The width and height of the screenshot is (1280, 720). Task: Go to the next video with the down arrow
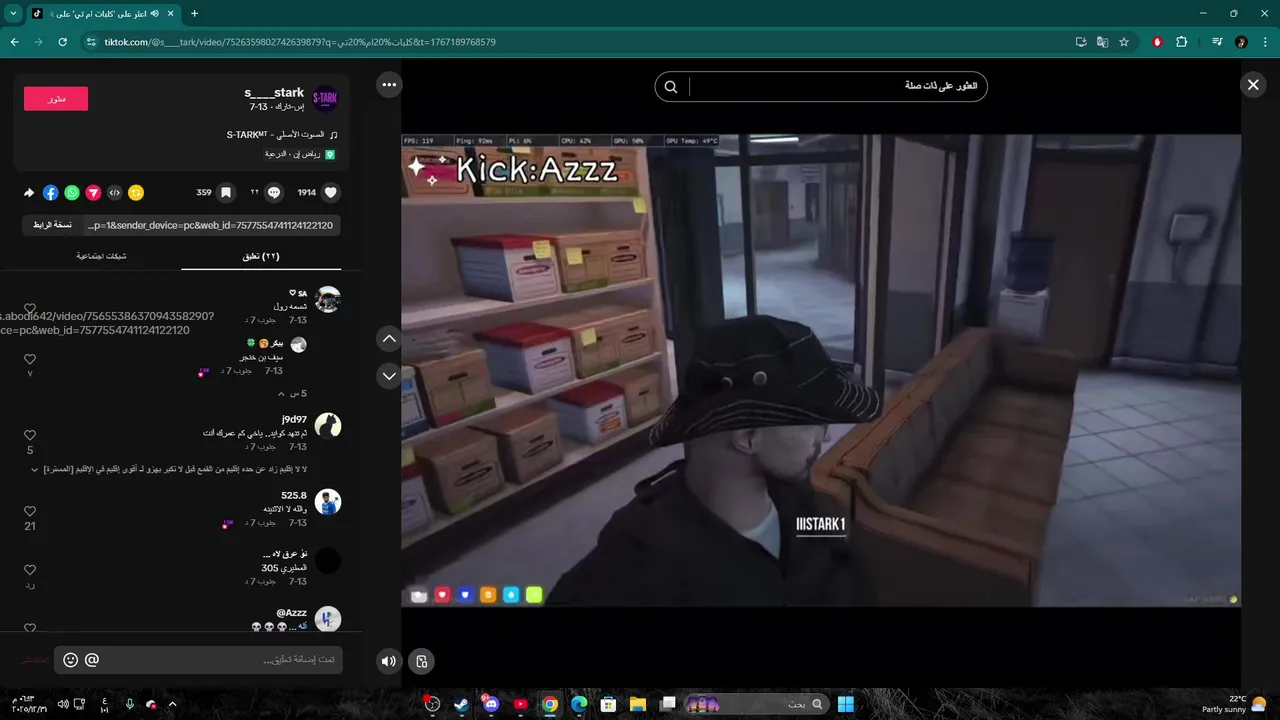coord(389,376)
